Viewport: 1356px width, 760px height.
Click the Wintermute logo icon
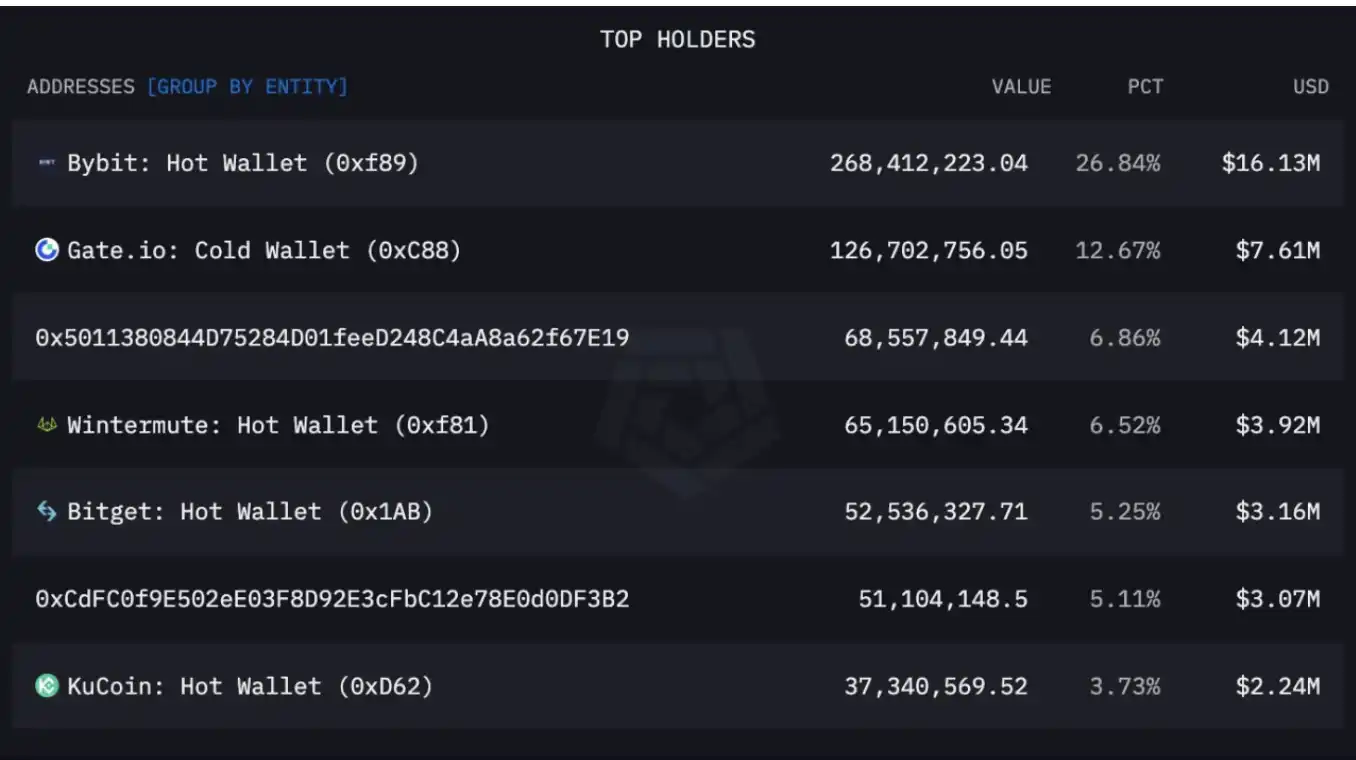click(47, 425)
